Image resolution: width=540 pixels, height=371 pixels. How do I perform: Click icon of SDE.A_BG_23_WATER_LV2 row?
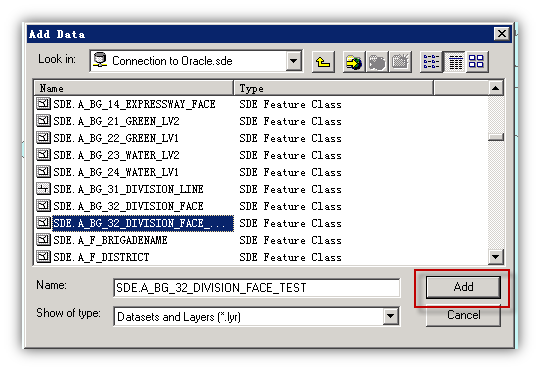43,155
